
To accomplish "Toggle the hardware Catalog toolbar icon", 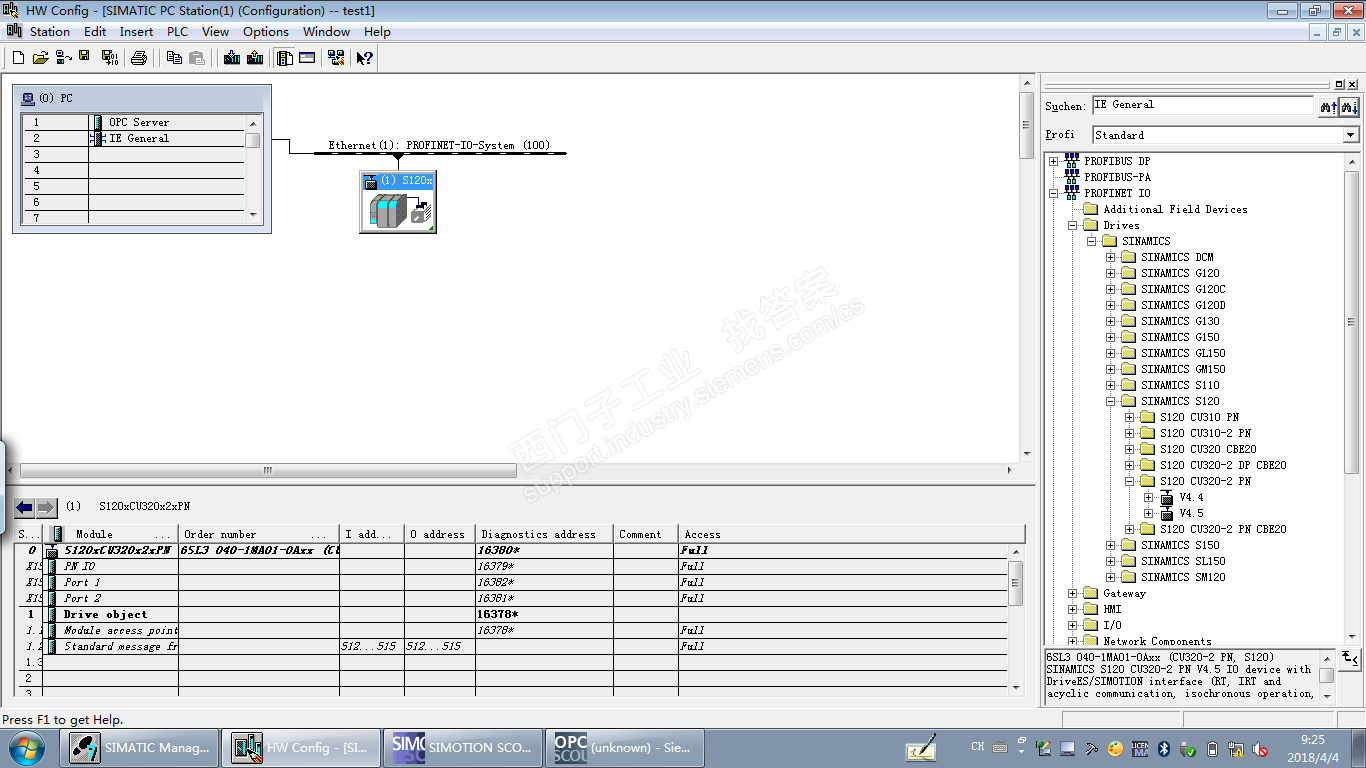I will 285,58.
